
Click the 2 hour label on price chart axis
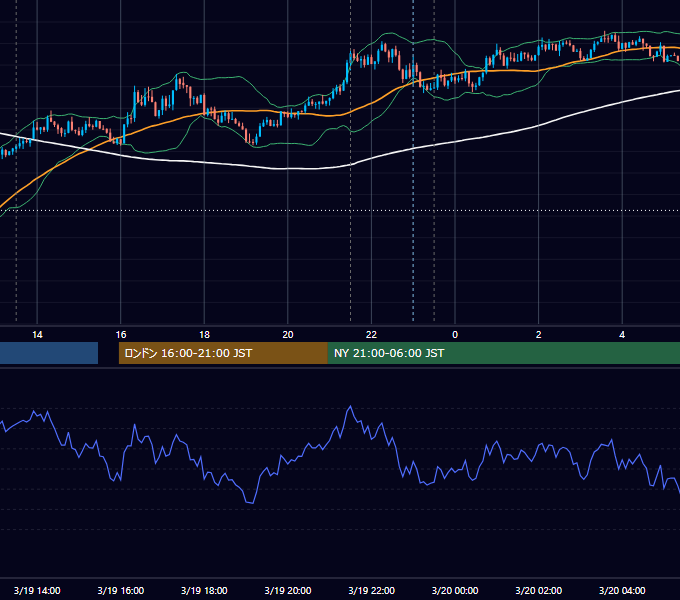[539, 335]
